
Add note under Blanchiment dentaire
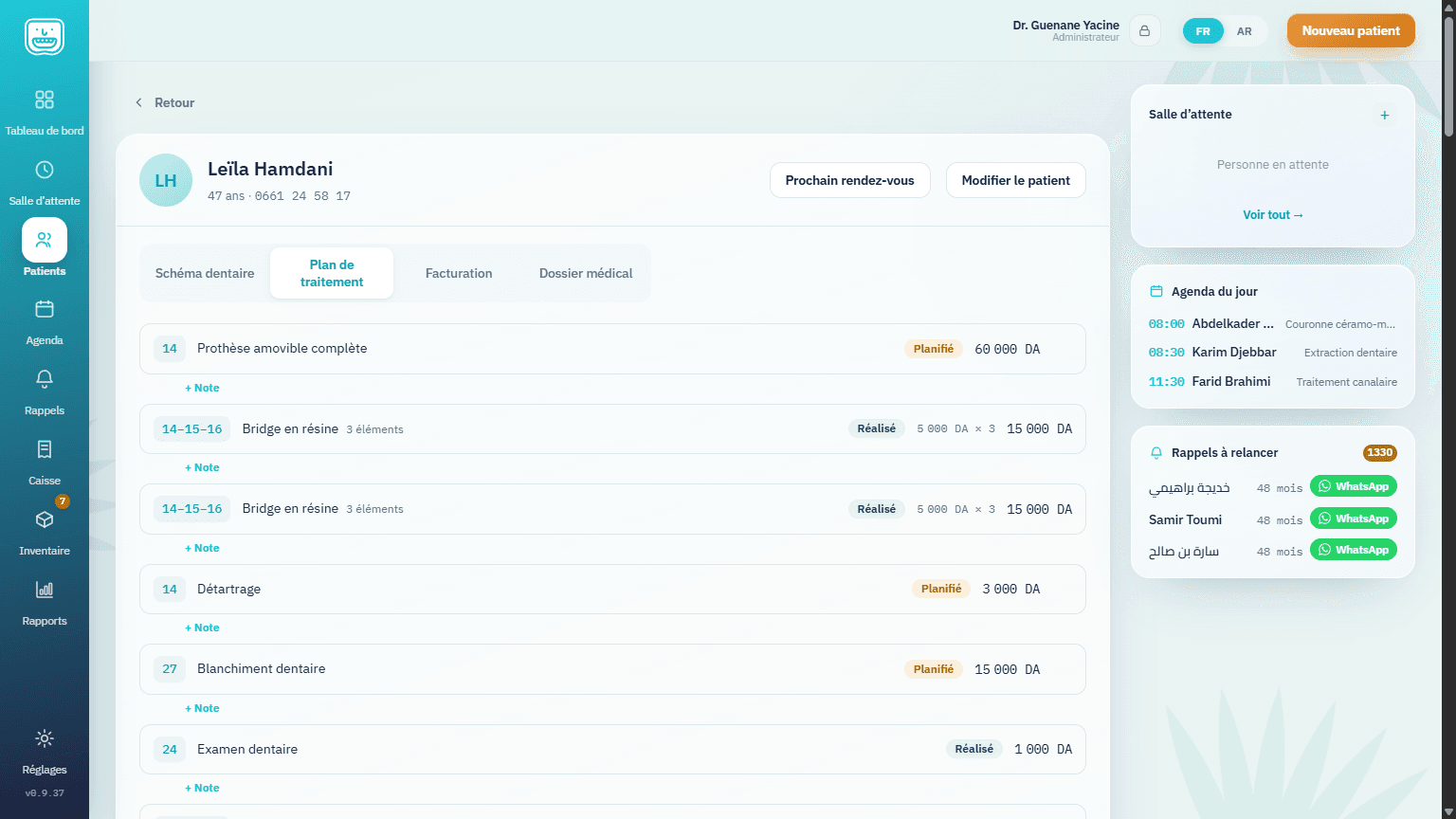(202, 708)
